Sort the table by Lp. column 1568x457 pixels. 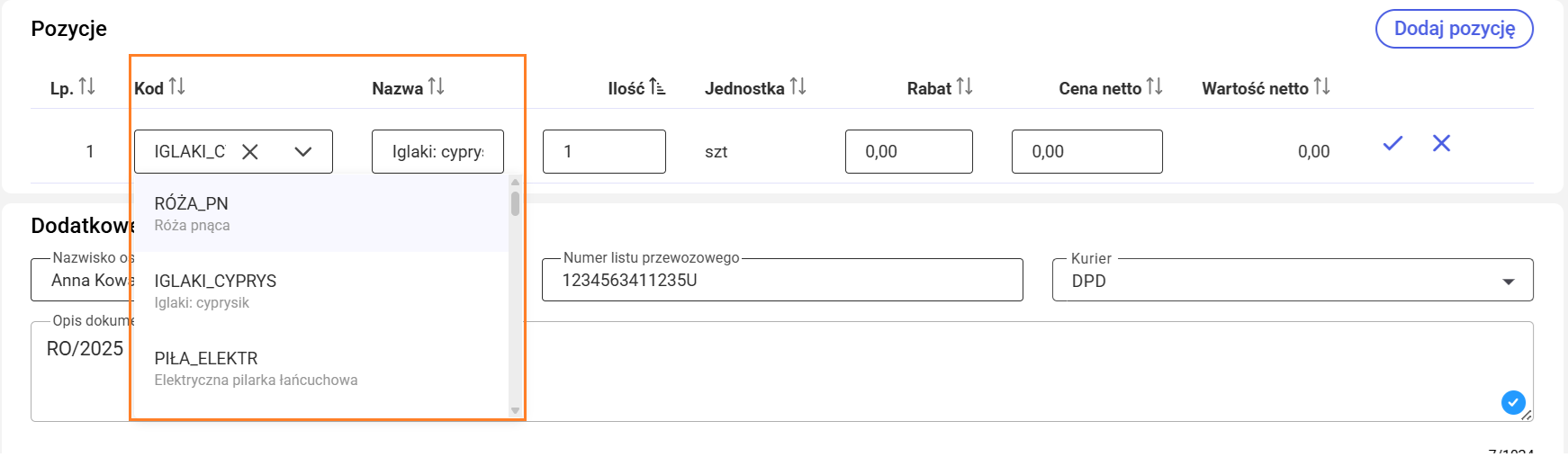[x=86, y=87]
